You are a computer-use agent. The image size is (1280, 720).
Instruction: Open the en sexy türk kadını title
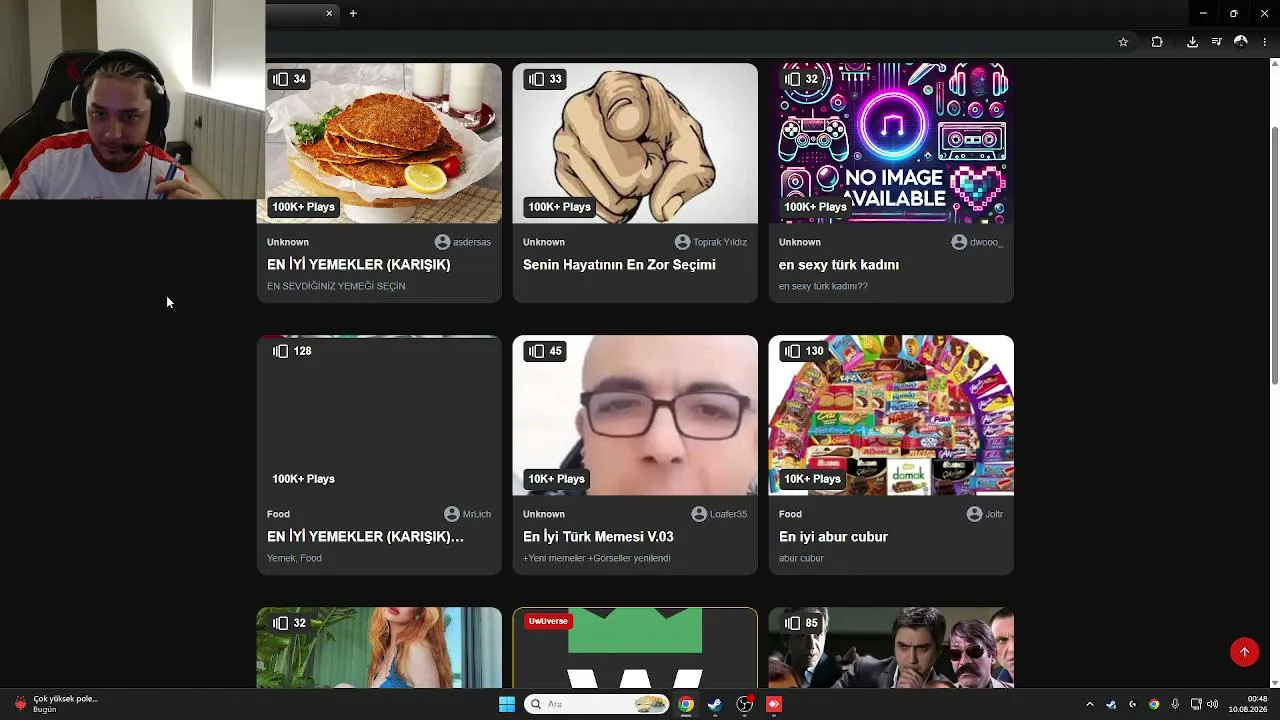click(x=839, y=265)
